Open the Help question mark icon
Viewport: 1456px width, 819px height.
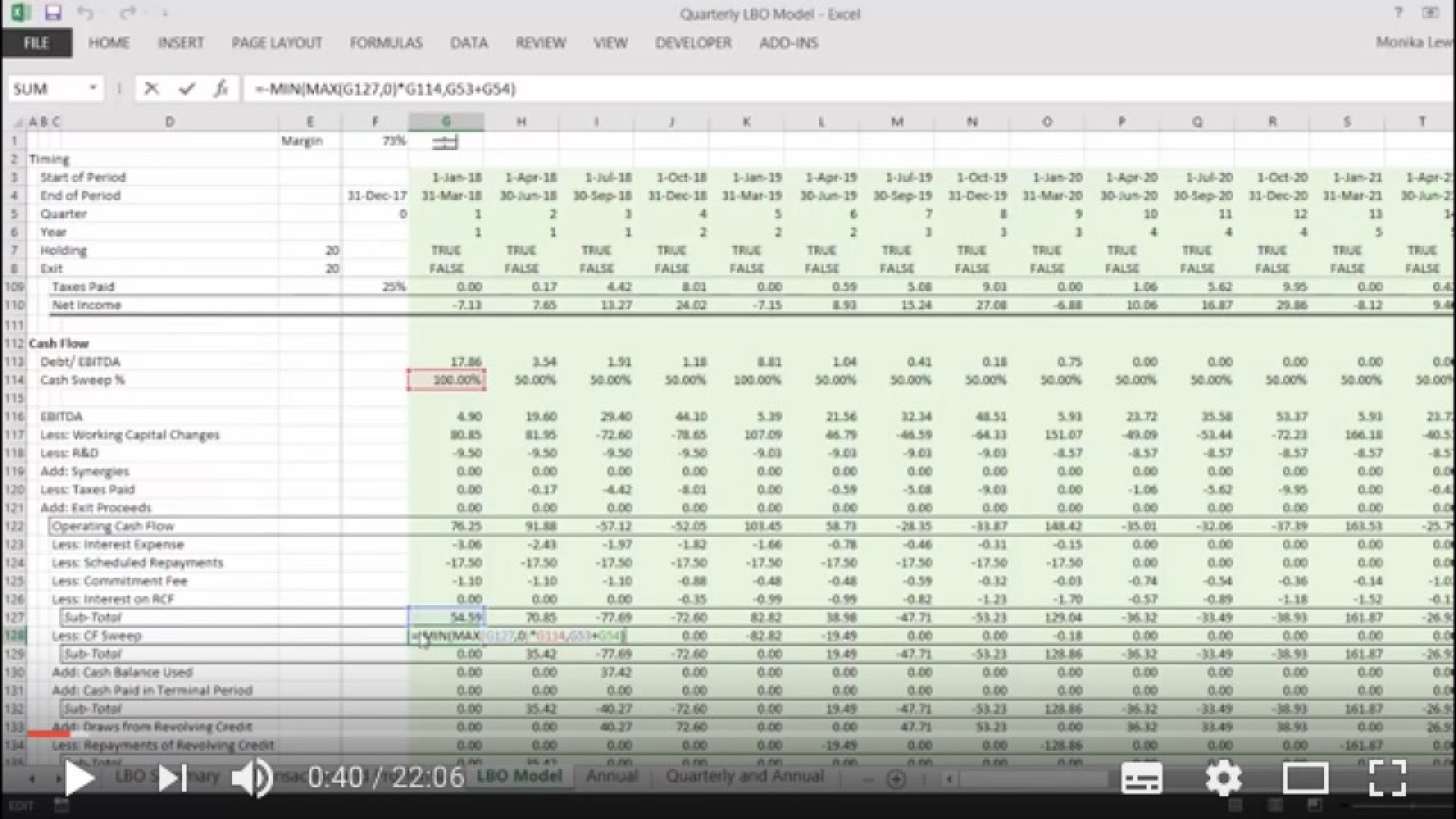click(1398, 13)
